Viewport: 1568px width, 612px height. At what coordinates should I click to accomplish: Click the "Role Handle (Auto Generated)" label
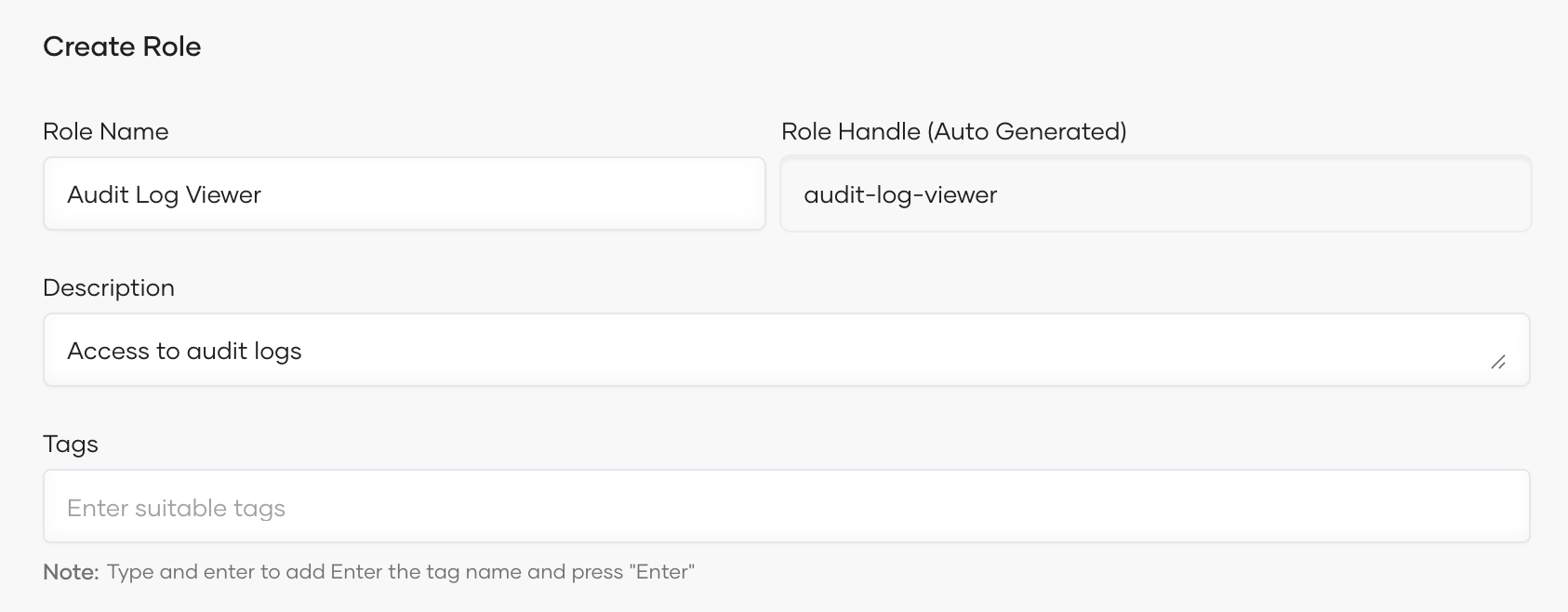tap(953, 132)
